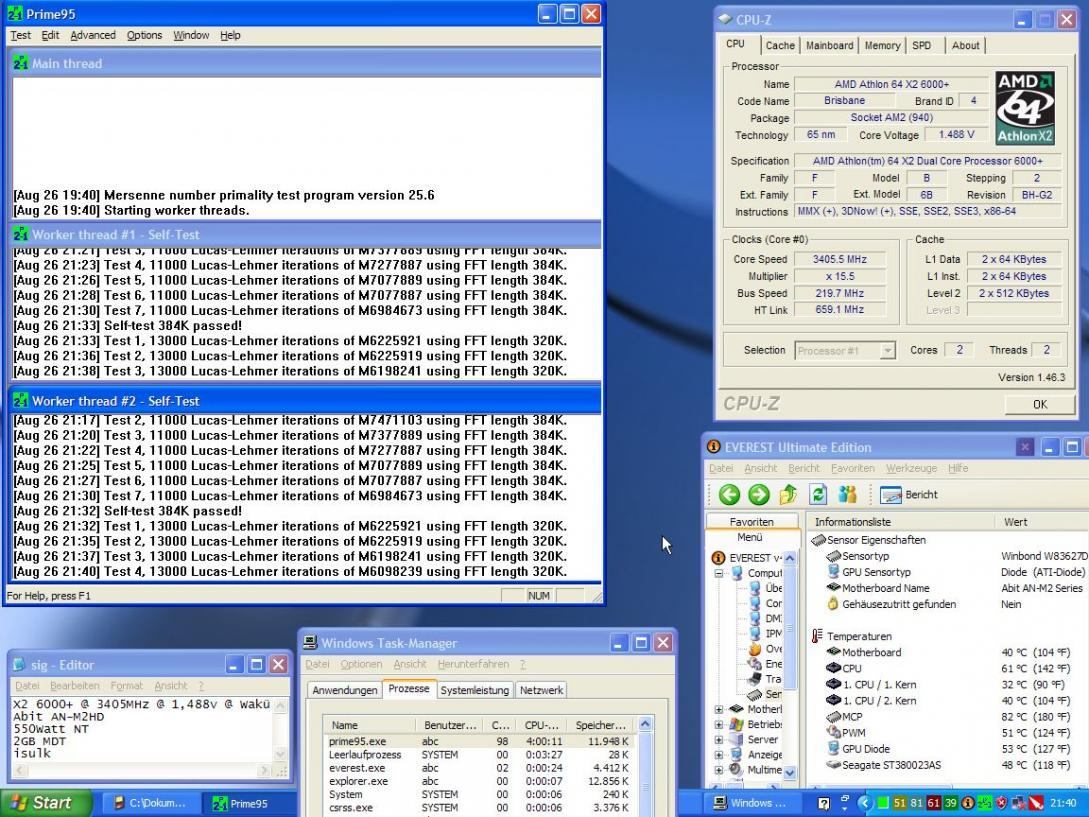Click the network computers icon in system tray
The width and height of the screenshot is (1089, 817).
1019,803
